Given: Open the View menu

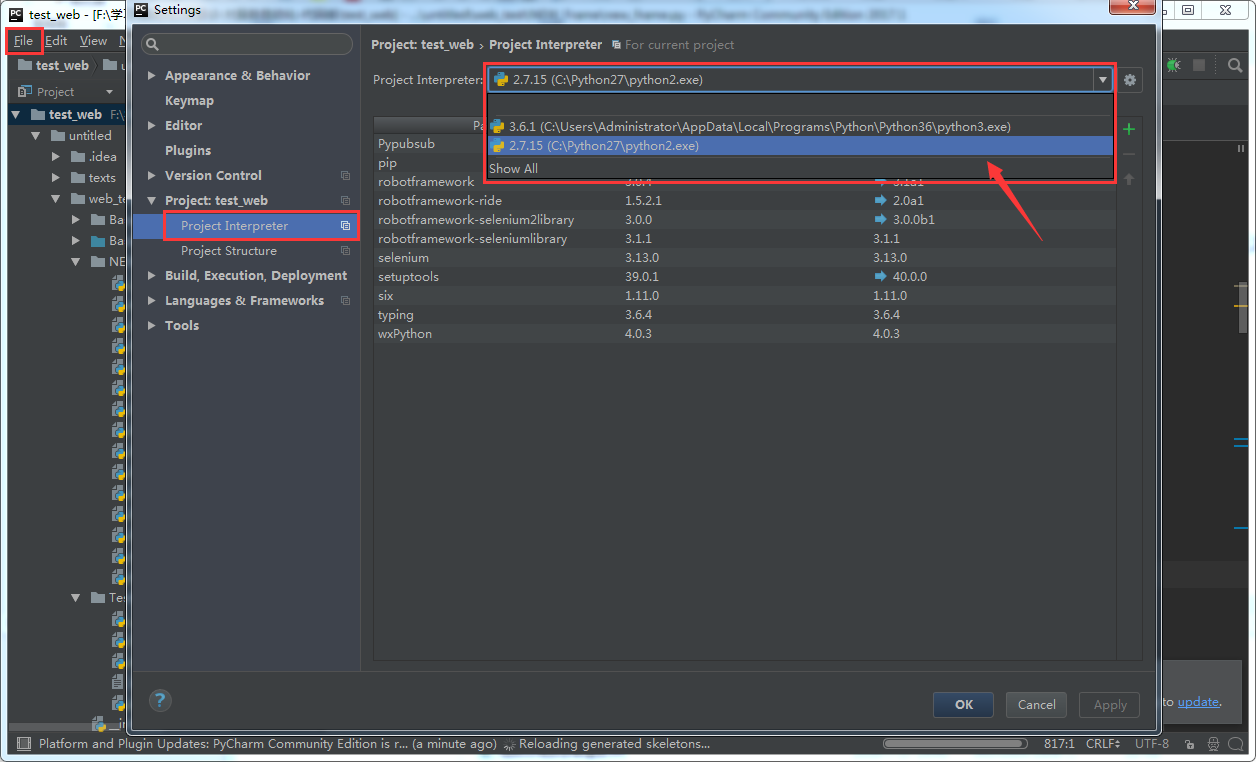Looking at the screenshot, I should coord(93,41).
